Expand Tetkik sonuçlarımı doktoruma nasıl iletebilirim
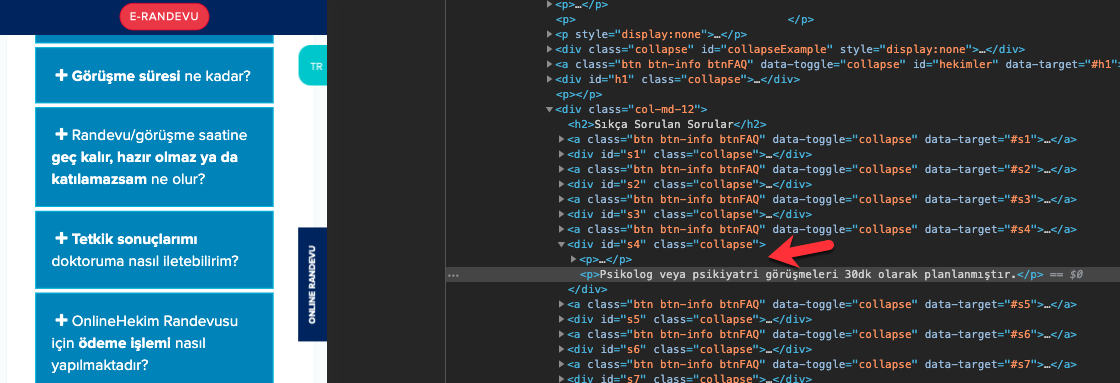Screen dimensions: 1120x383 (154, 249)
